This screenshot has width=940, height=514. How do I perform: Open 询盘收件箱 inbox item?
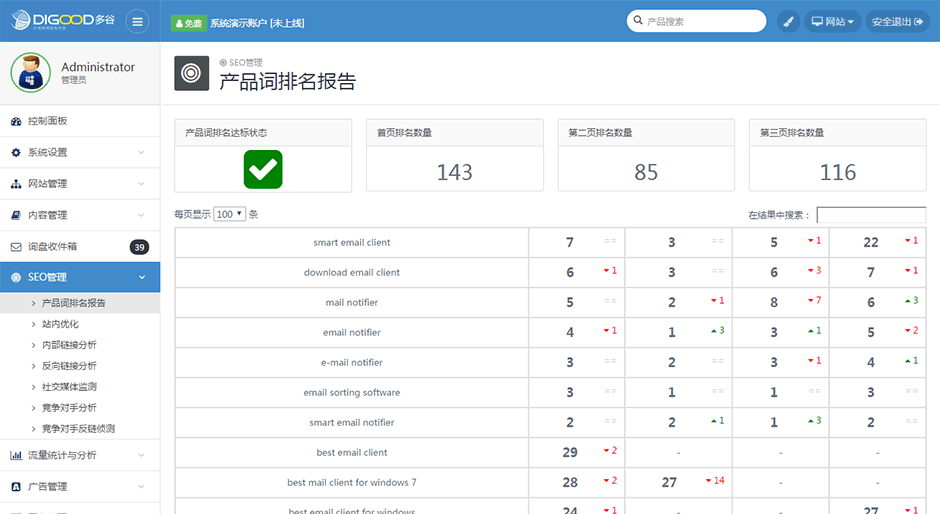pyautogui.click(x=52, y=246)
